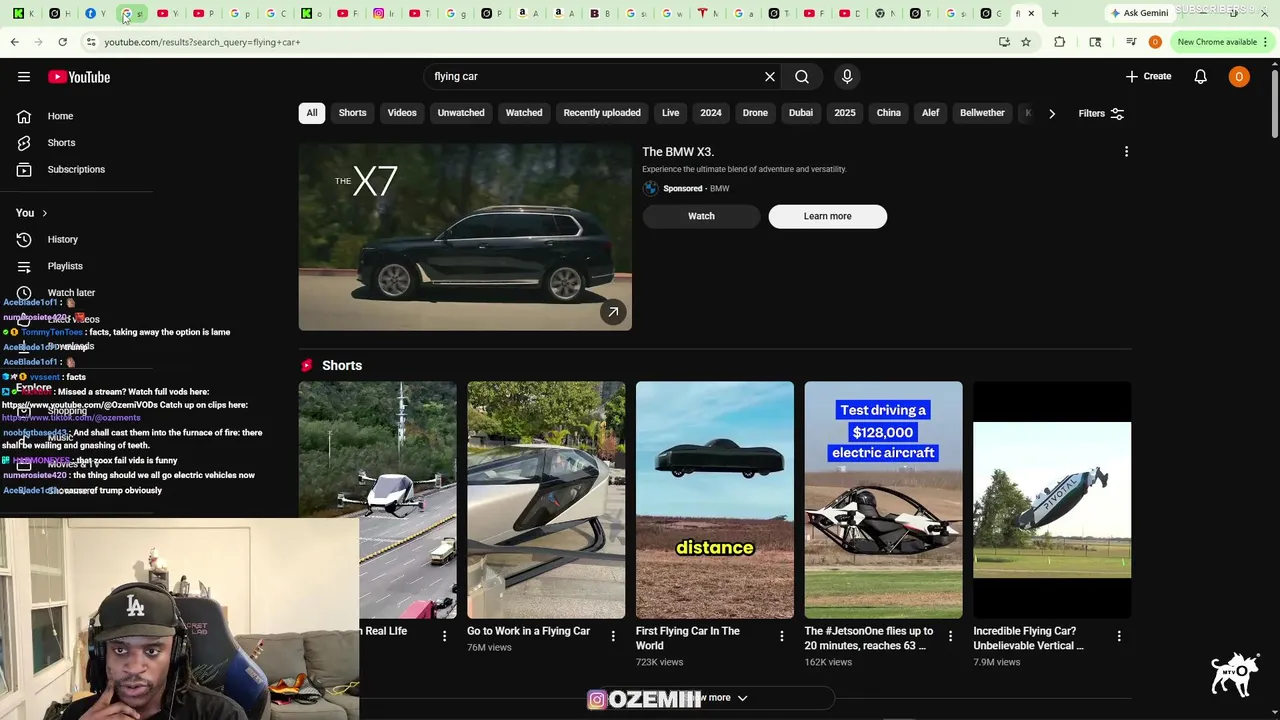Open History in the sidebar
1280x720 pixels.
point(62,239)
